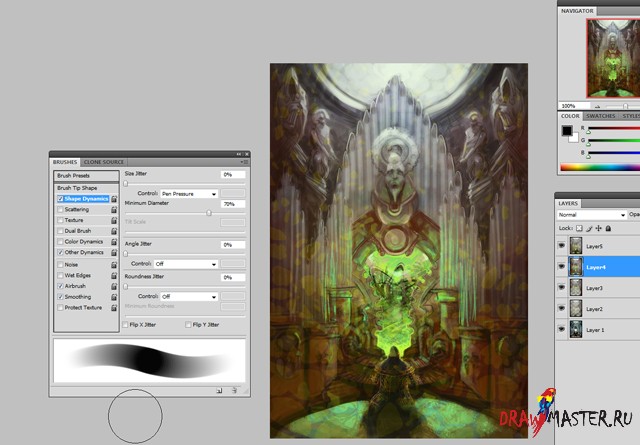This screenshot has height=445, width=640.
Task: Collapse Brushes panel with double-arrow icon
Action: pos(239,154)
